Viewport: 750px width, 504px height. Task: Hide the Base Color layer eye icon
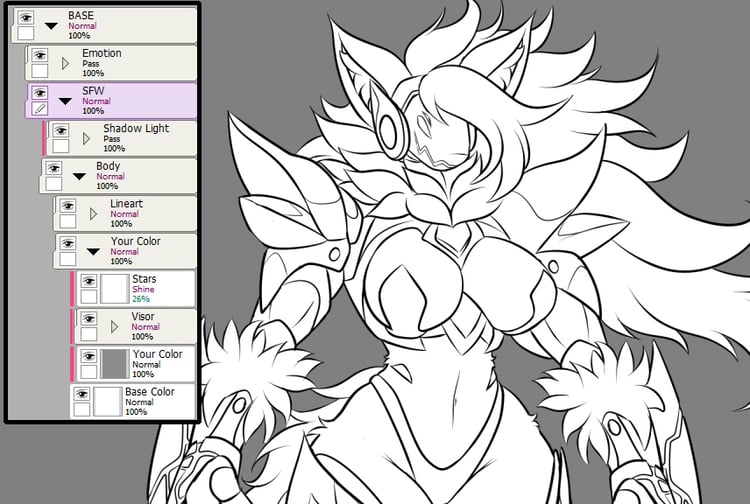point(82,394)
